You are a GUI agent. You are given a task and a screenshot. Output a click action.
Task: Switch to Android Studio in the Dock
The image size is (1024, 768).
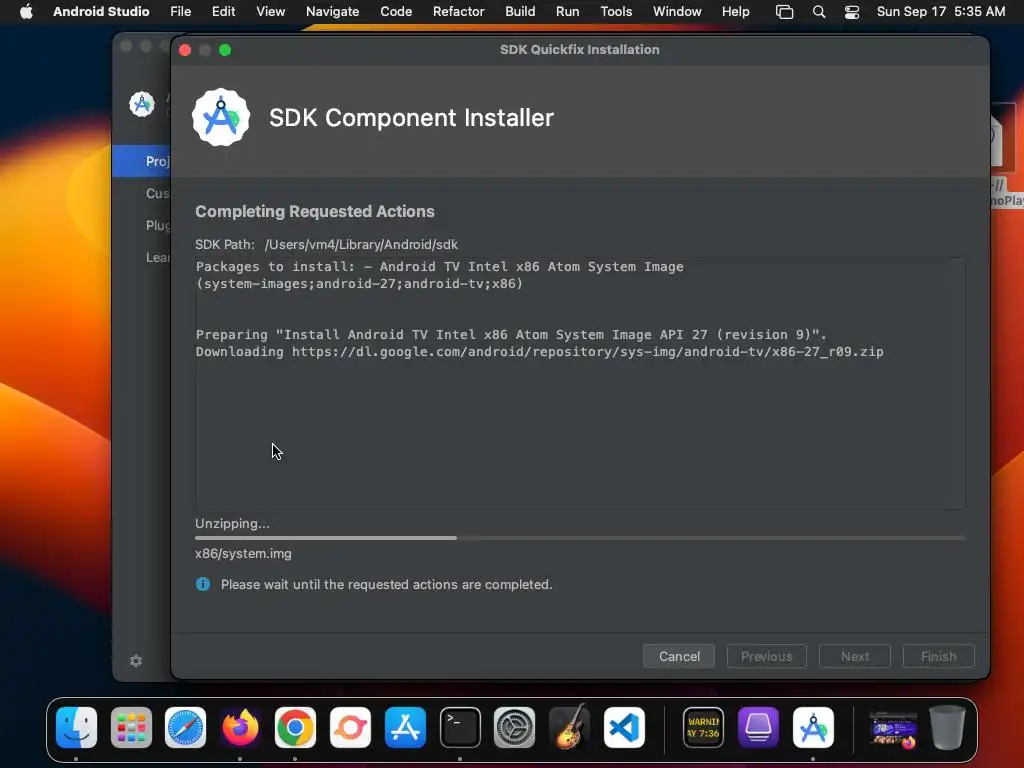click(813, 728)
